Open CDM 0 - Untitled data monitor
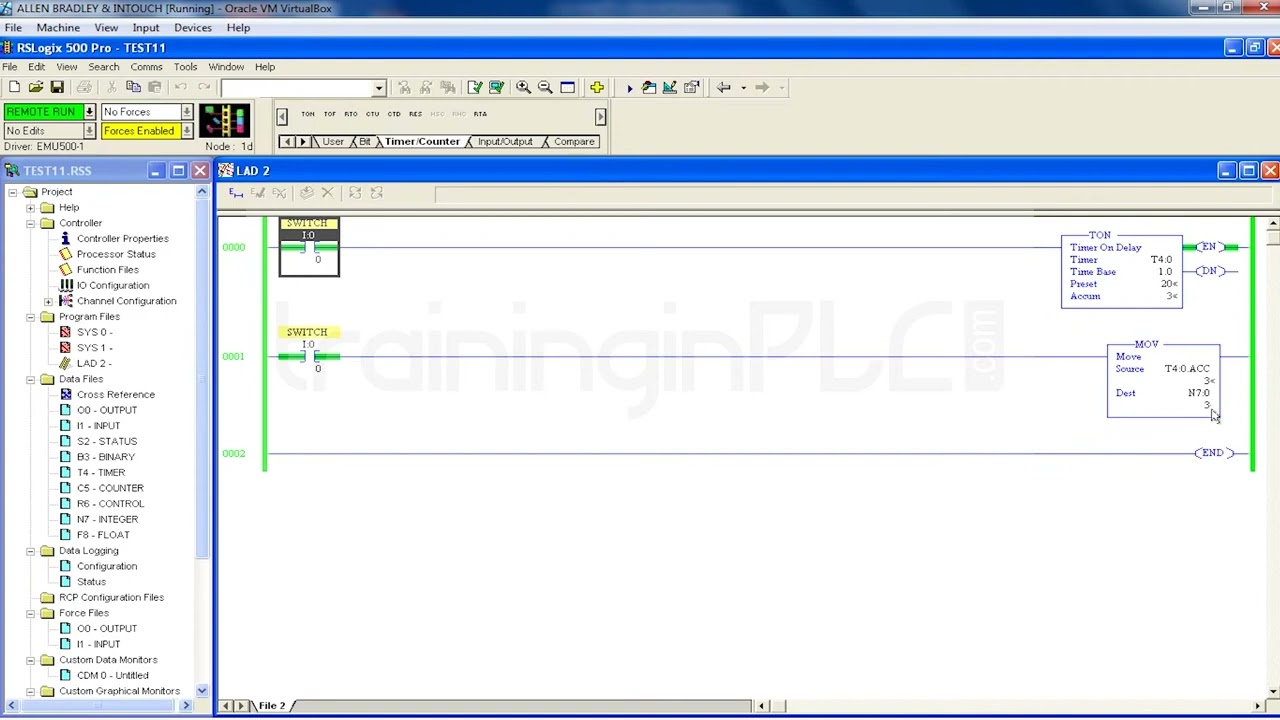1280x720 pixels. (112, 675)
